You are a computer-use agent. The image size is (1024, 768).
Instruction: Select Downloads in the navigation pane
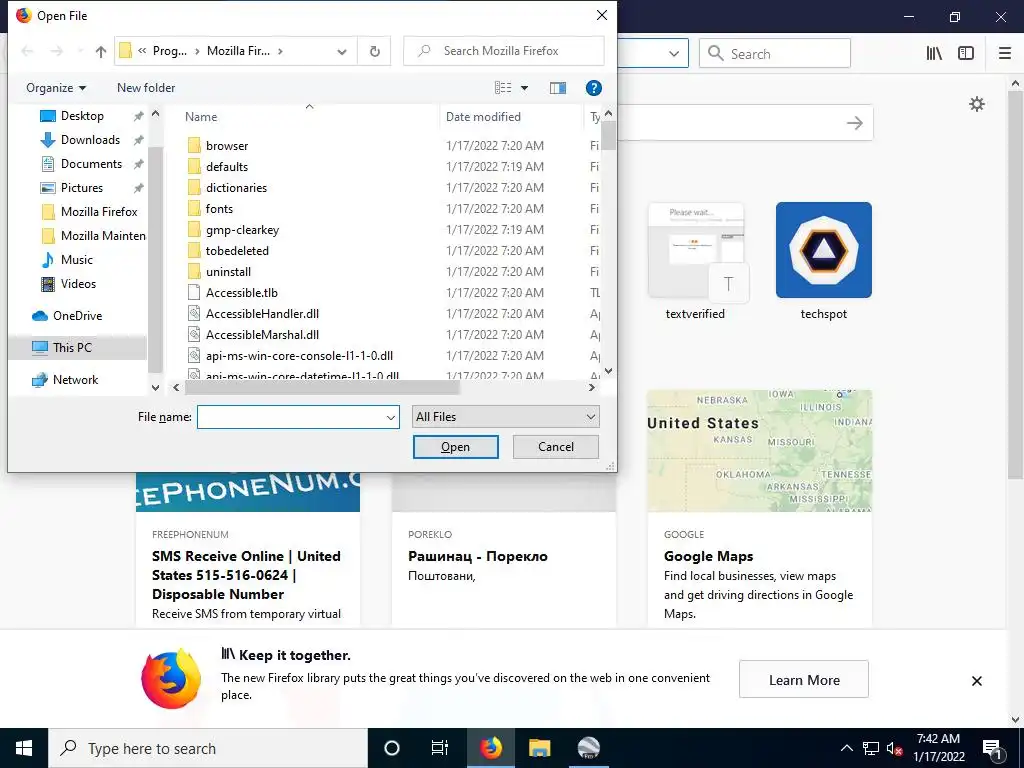click(90, 140)
